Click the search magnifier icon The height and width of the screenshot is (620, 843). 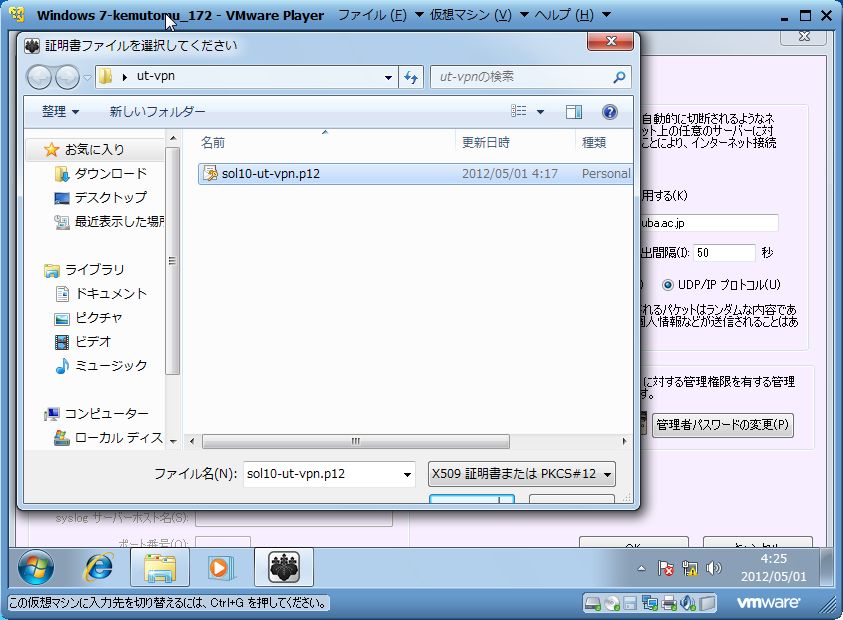click(x=619, y=77)
